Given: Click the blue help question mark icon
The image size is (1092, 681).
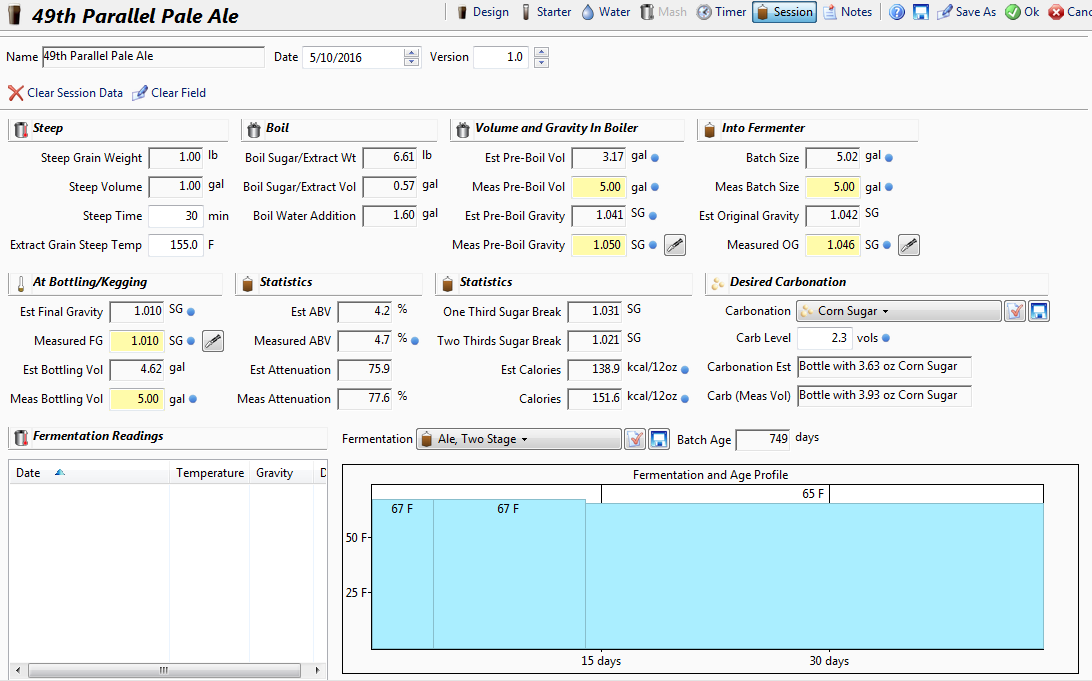Looking at the screenshot, I should pyautogui.click(x=897, y=12).
